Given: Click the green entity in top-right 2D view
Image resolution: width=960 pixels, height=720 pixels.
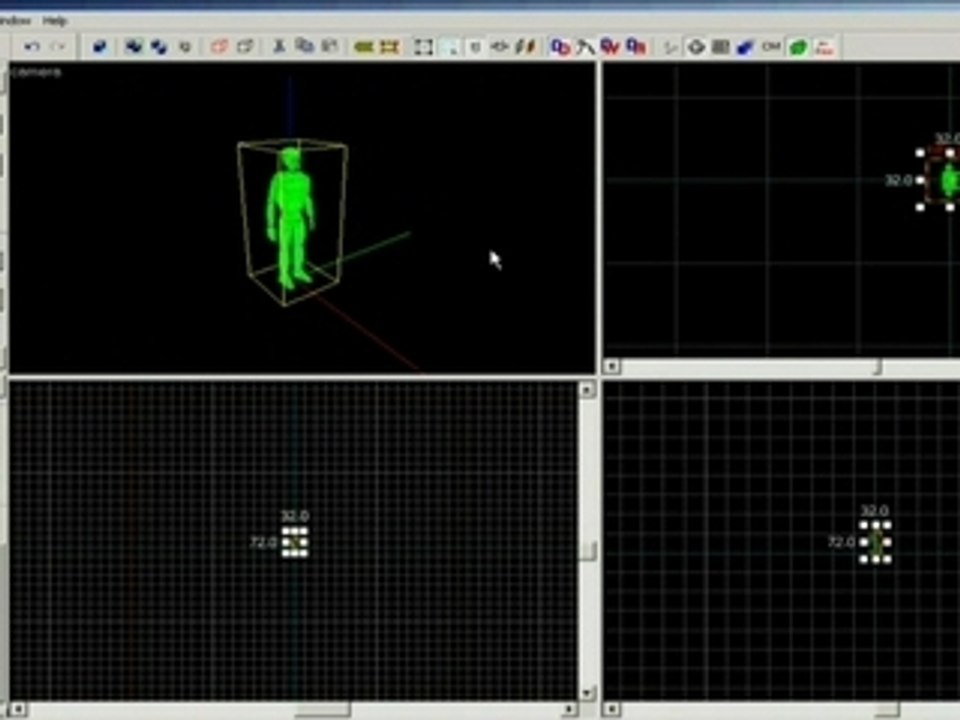Looking at the screenshot, I should pos(949,180).
